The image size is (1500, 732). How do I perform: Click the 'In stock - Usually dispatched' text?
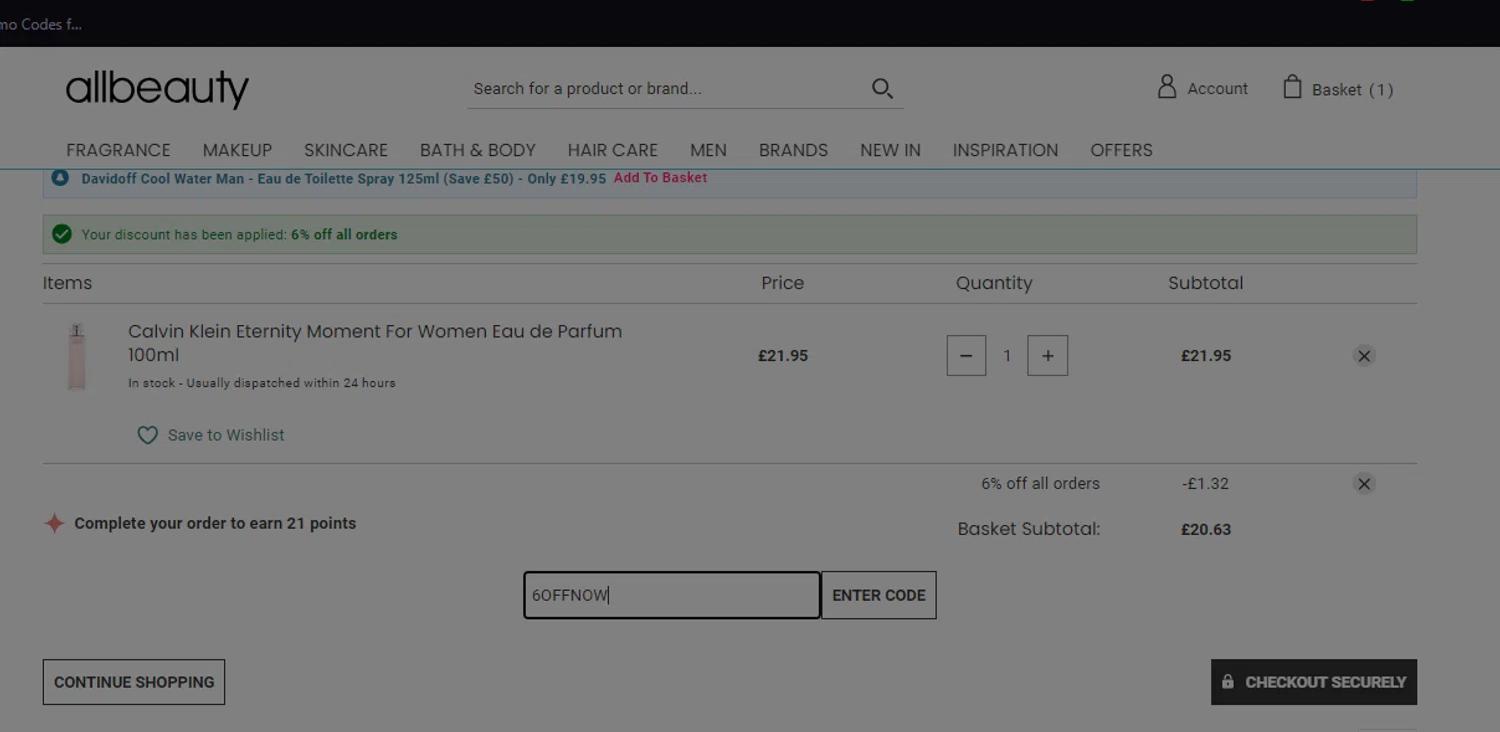click(262, 383)
